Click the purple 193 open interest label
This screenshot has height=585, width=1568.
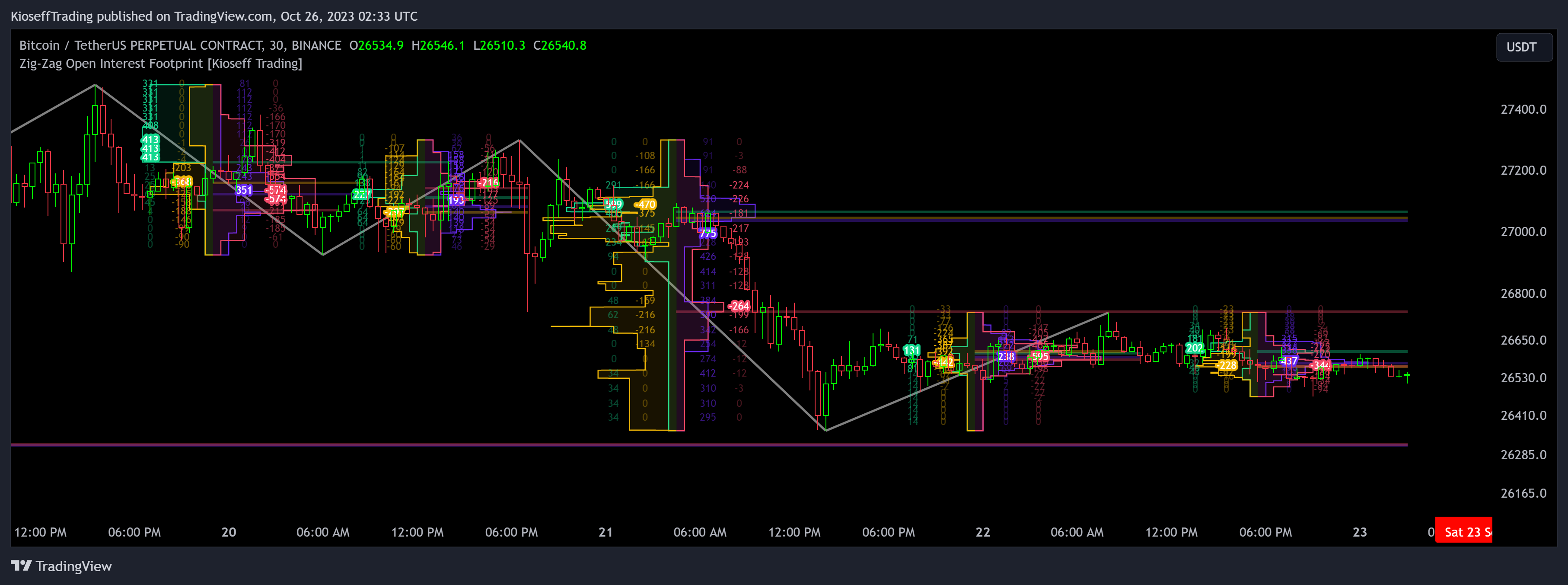tap(456, 200)
